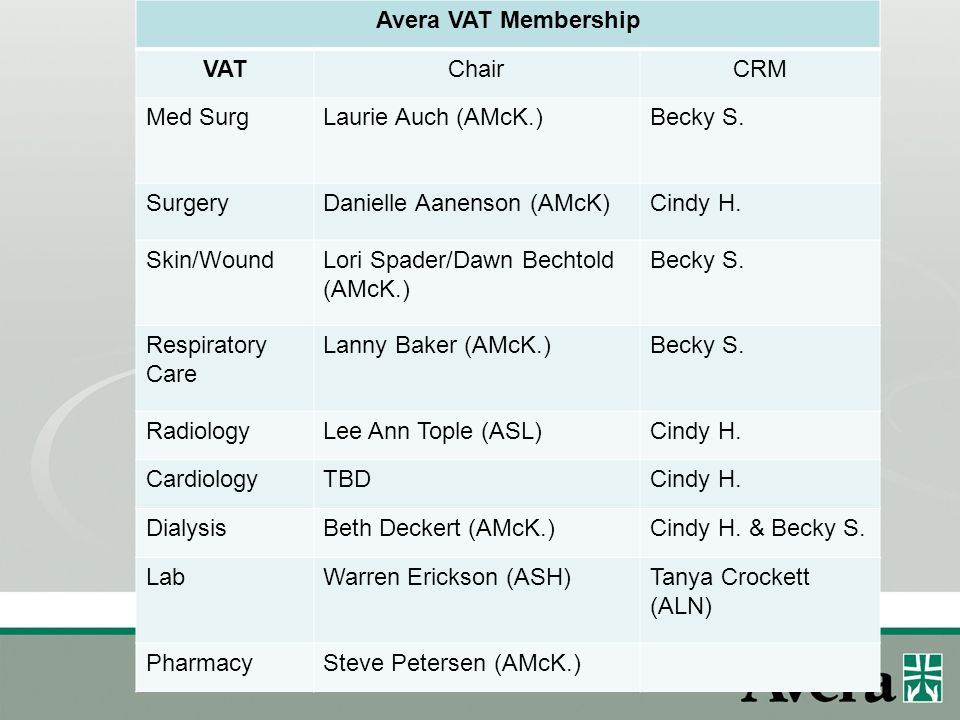Click Lori Spader/Dawn Bechtold cell

[468, 274]
